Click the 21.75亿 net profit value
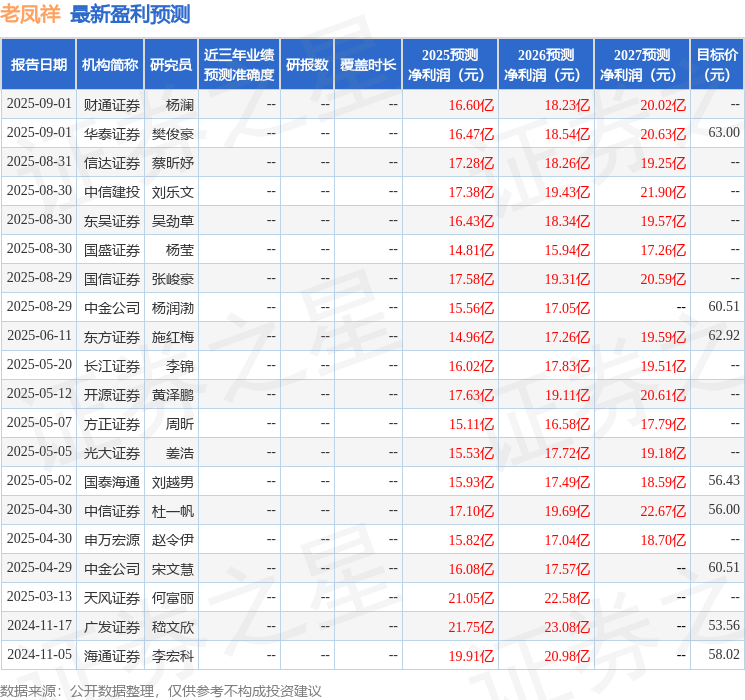This screenshot has width=745, height=700. tap(471, 626)
